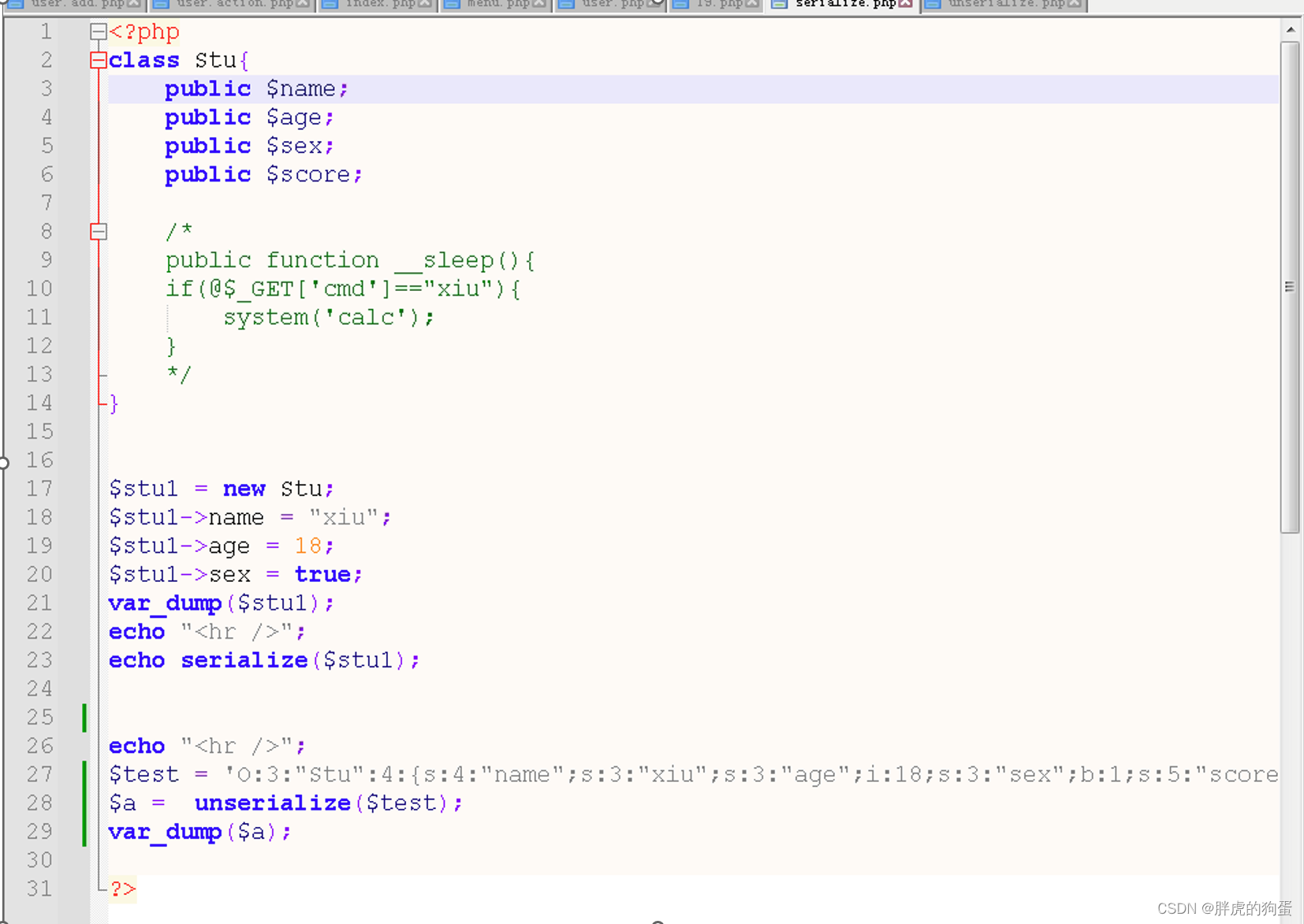Click 'serialize' in the echo serialize line
Viewport: 1304px width, 924px height.
(x=244, y=660)
